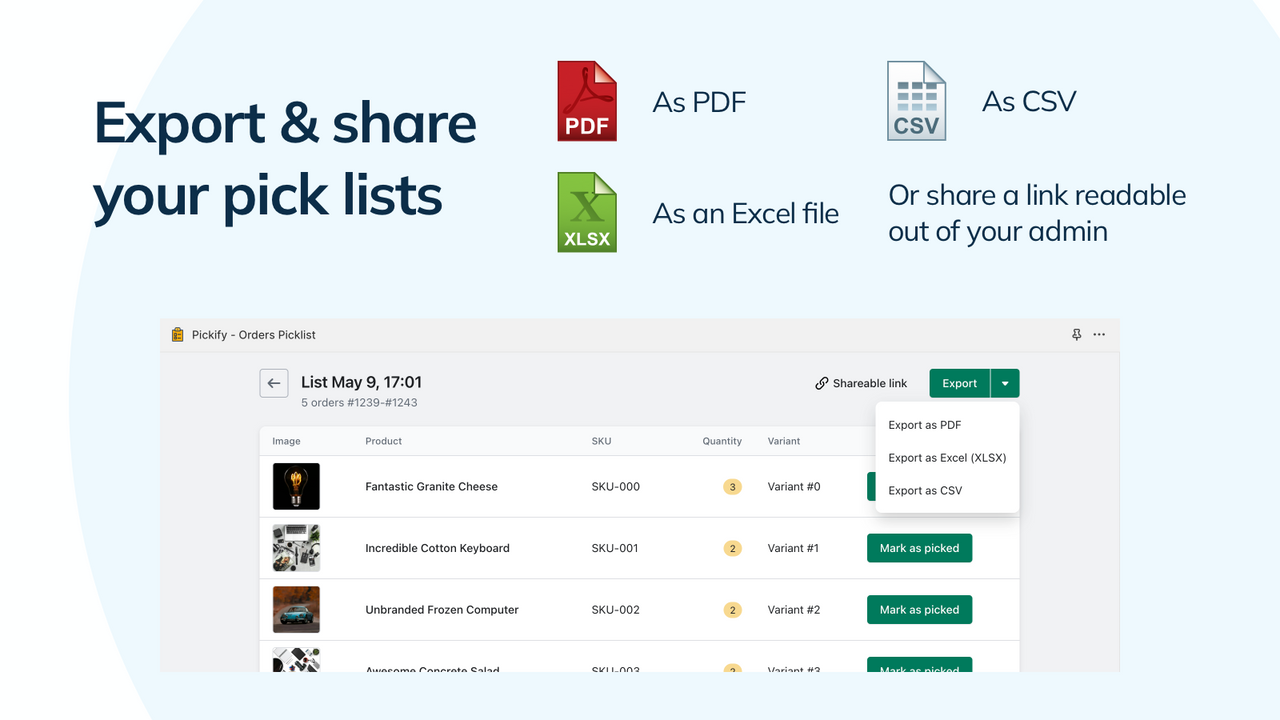This screenshot has height=720, width=1280.
Task: Click the CSV file icon
Action: (916, 101)
